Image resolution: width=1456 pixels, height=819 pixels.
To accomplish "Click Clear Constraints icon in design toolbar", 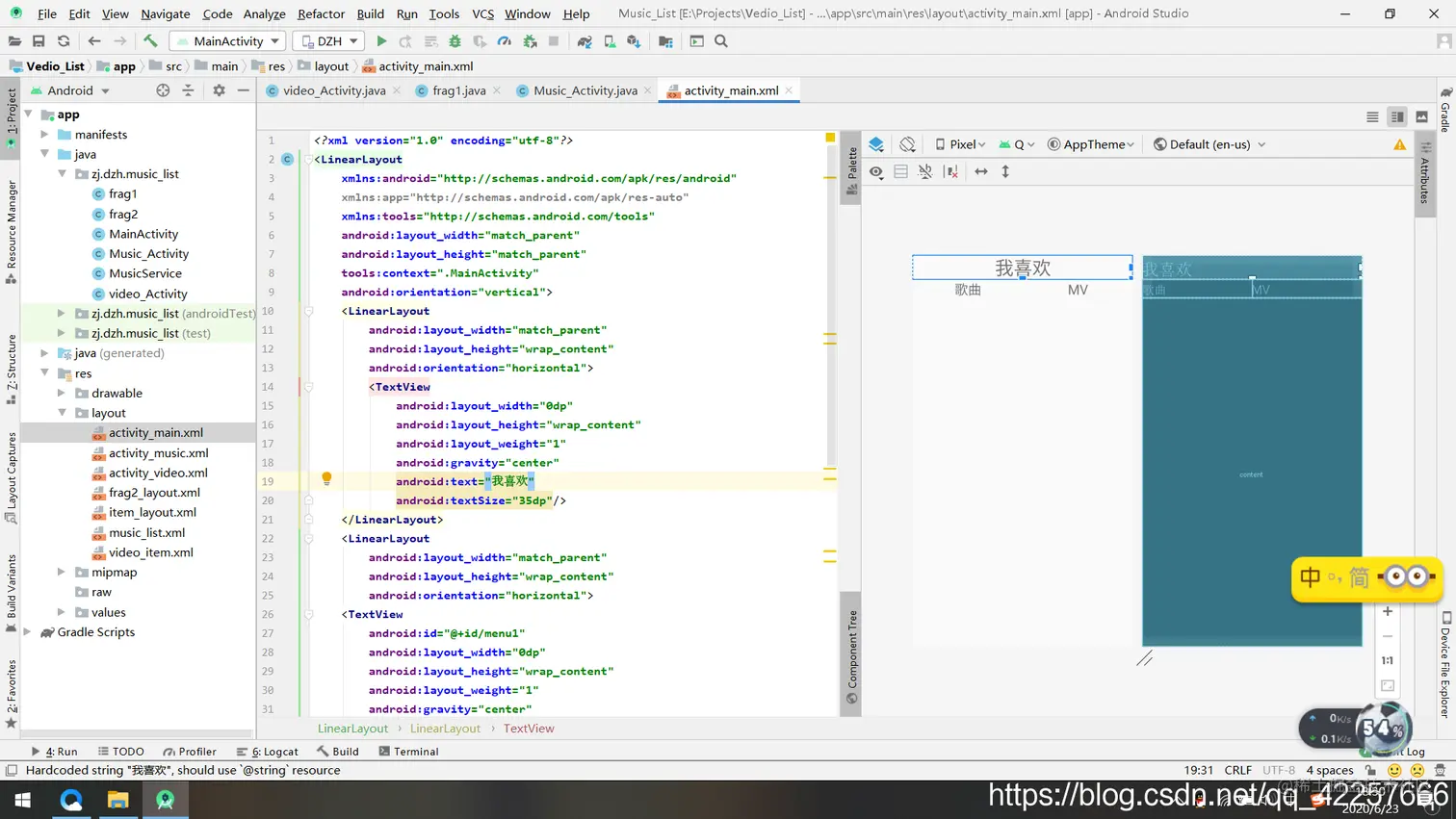I will [x=950, y=171].
